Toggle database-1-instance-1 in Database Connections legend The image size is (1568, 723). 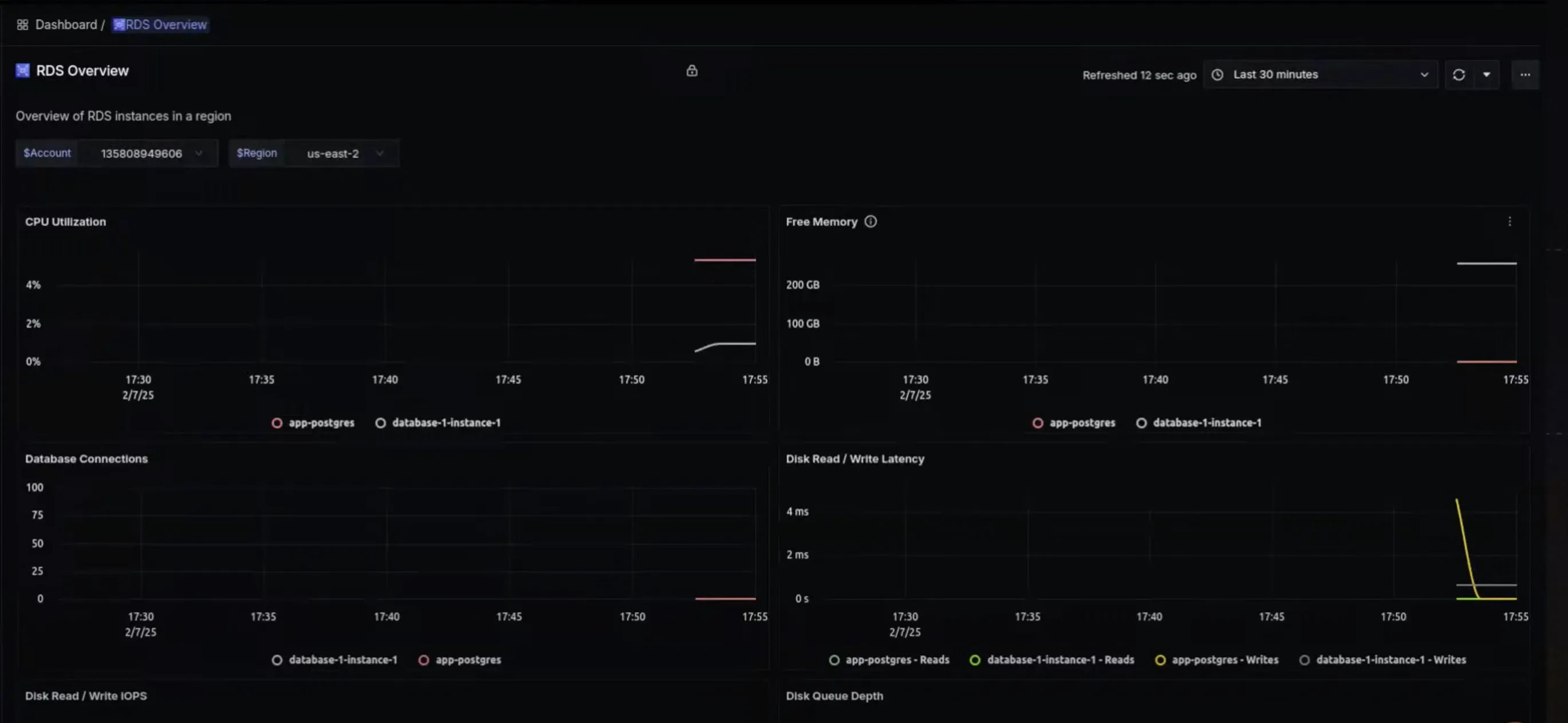pyautogui.click(x=334, y=659)
